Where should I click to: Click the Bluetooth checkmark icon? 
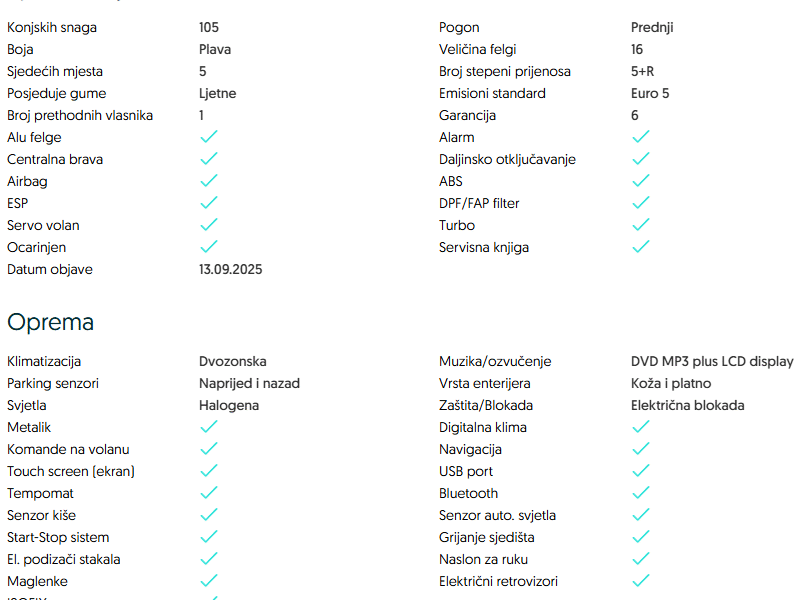point(641,493)
